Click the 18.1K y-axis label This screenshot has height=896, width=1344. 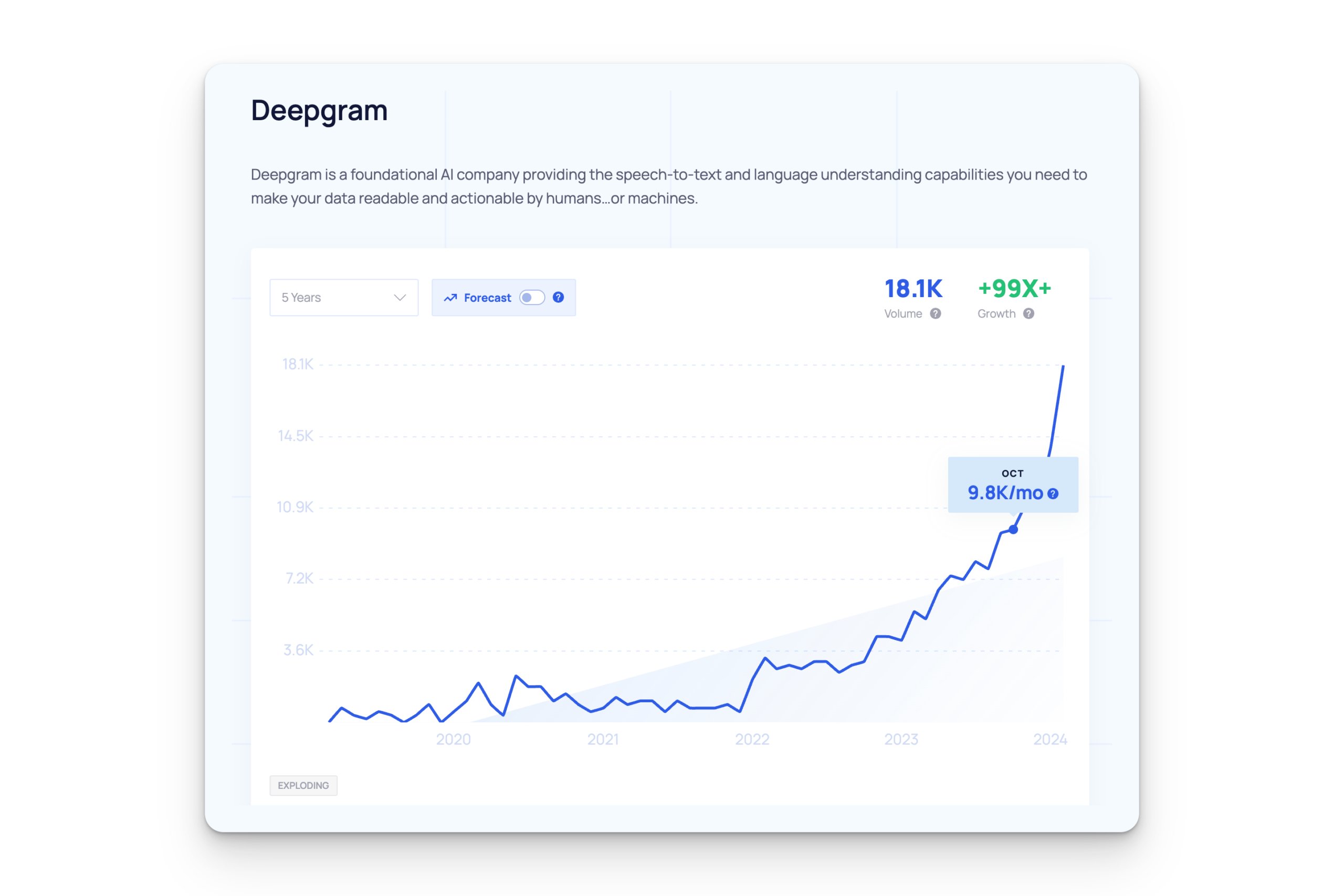298,364
